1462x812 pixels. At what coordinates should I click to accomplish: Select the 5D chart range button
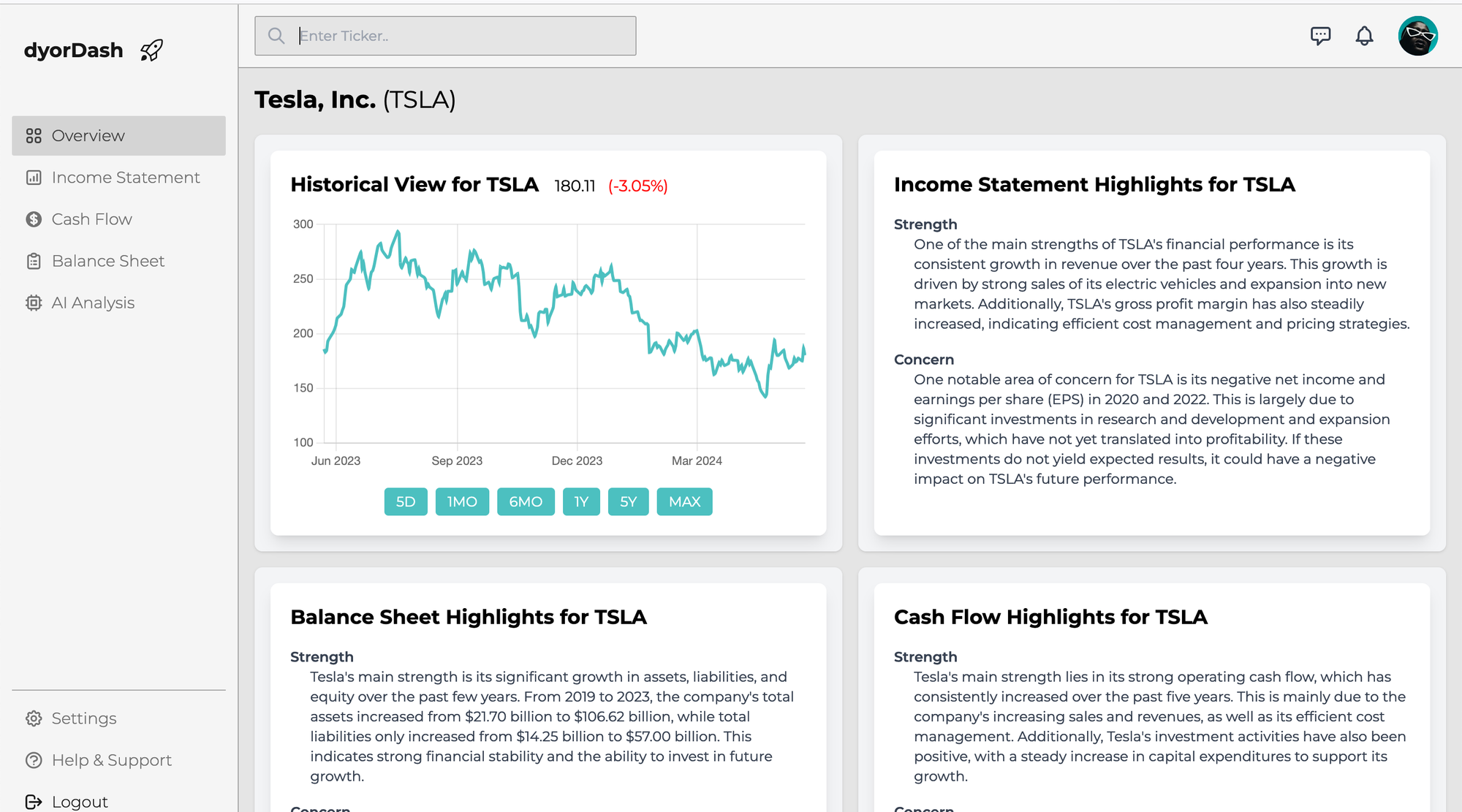click(x=406, y=501)
